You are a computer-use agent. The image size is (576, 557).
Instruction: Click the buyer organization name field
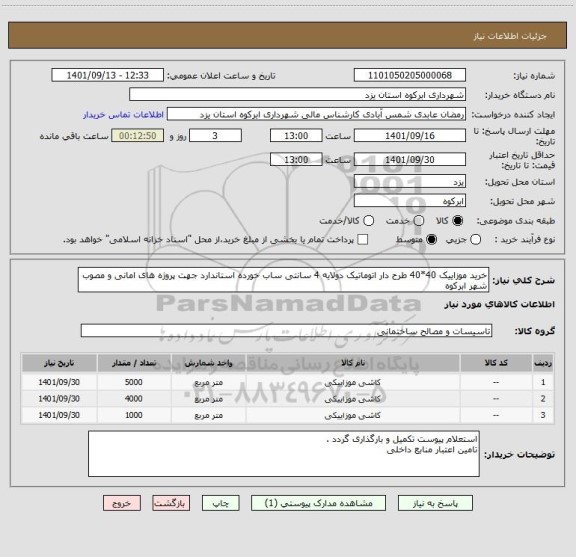coord(298,95)
